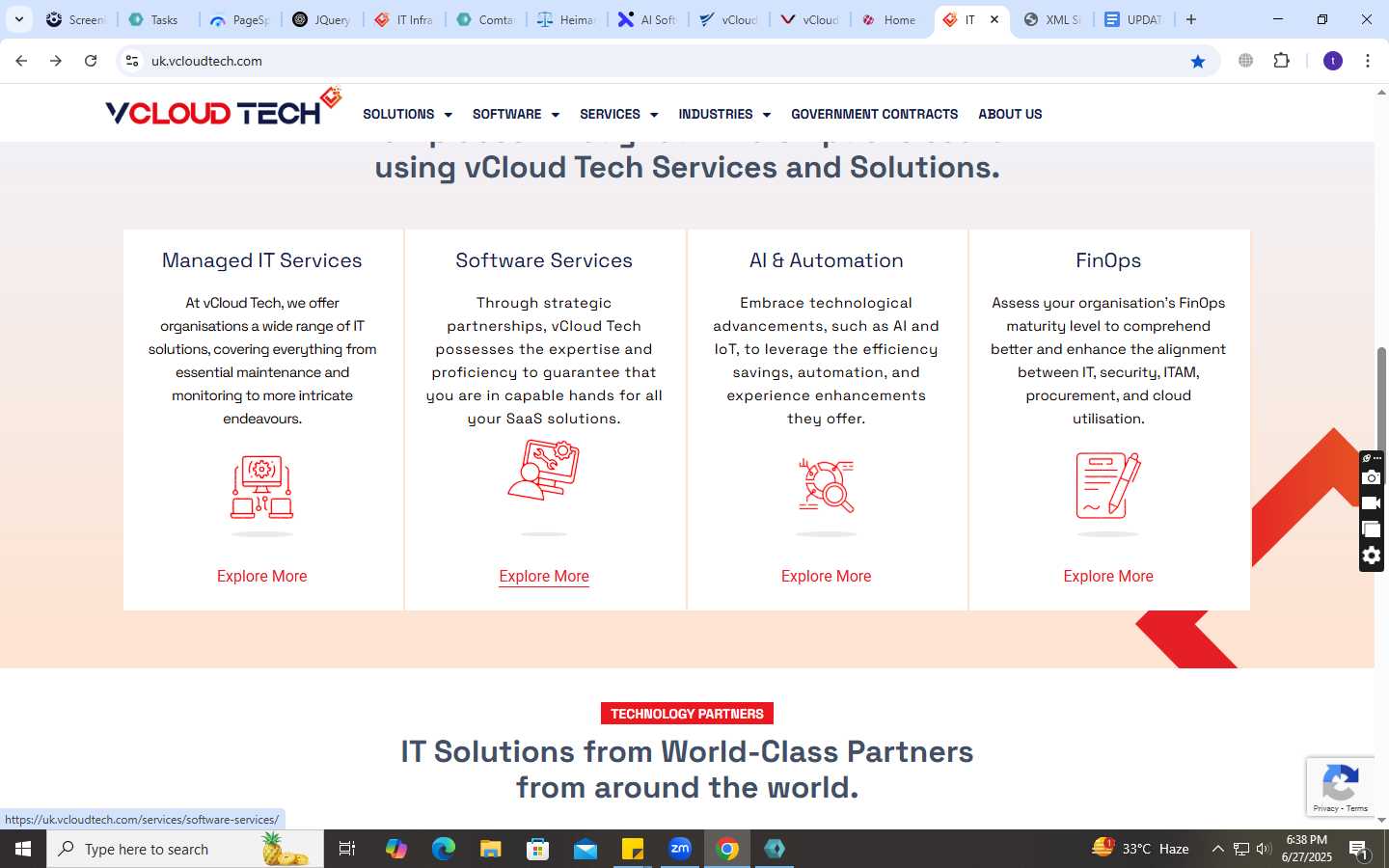Click Explore More under Managed IT Services

tap(261, 576)
